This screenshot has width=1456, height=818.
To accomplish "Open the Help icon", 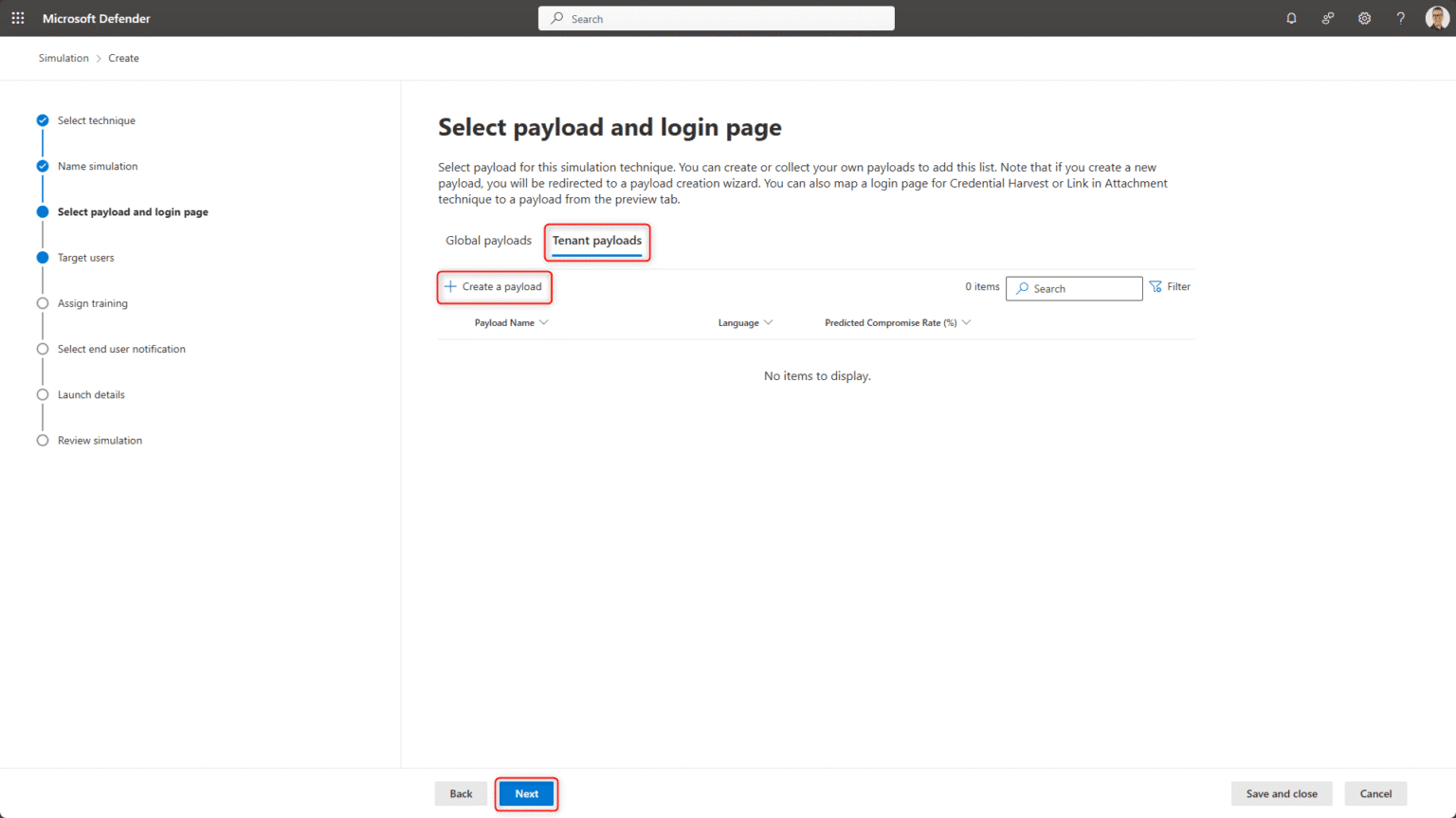I will (x=1400, y=18).
